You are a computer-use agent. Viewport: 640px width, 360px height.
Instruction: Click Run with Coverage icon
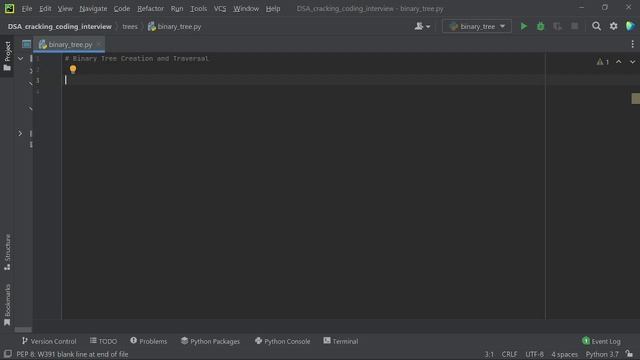pyautogui.click(x=557, y=27)
